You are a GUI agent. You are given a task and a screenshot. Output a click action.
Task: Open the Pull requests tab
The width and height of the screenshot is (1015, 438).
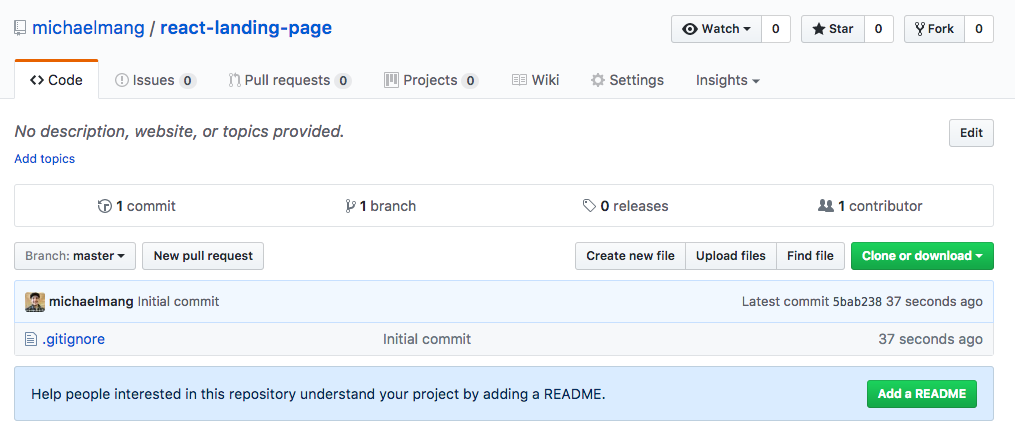tap(289, 80)
